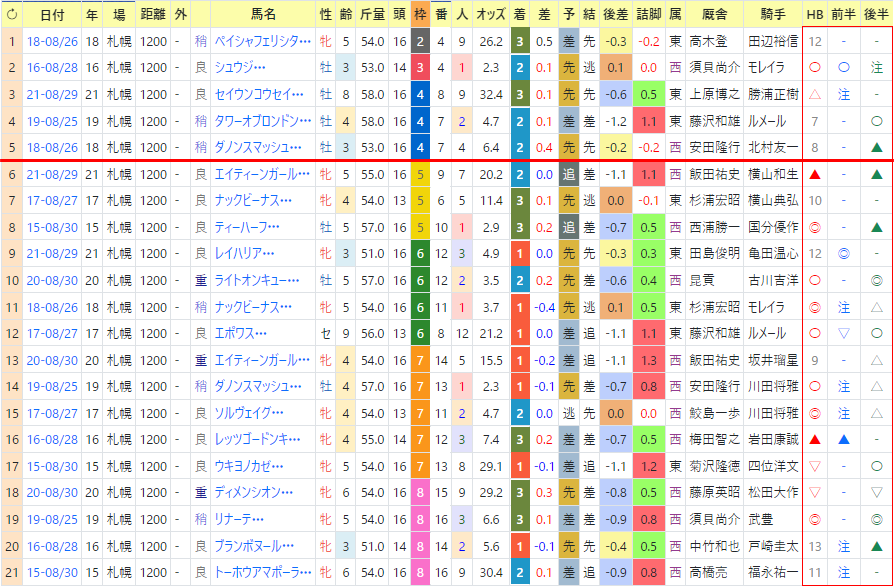
Task: Select jockey cell 古川吉洋
Action: [773, 280]
